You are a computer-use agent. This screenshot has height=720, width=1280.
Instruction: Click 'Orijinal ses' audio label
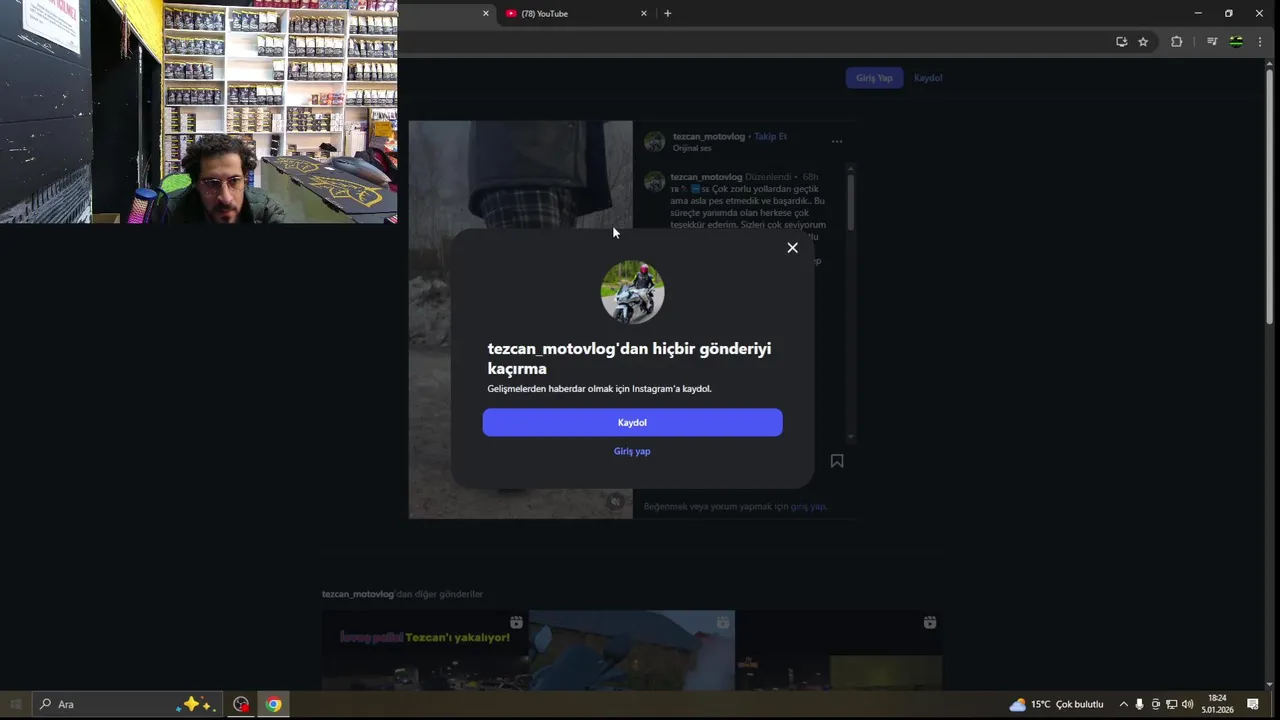692,148
